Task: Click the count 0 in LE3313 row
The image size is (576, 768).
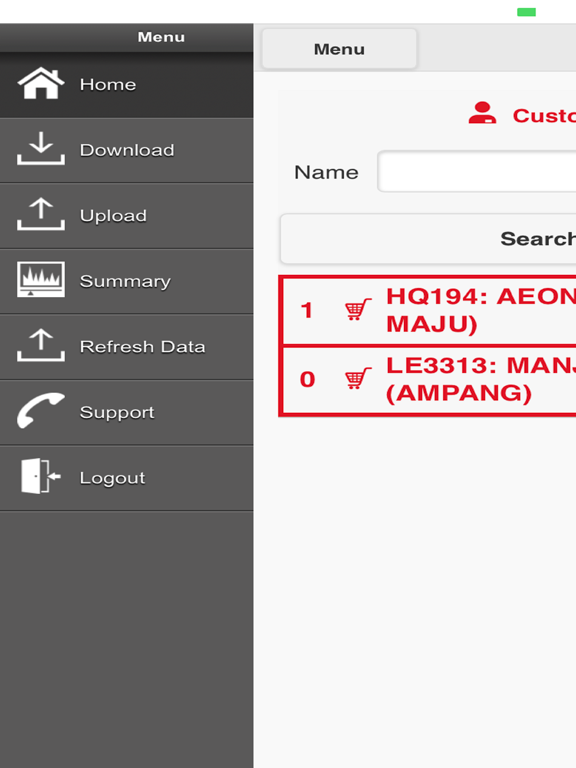Action: 307,379
